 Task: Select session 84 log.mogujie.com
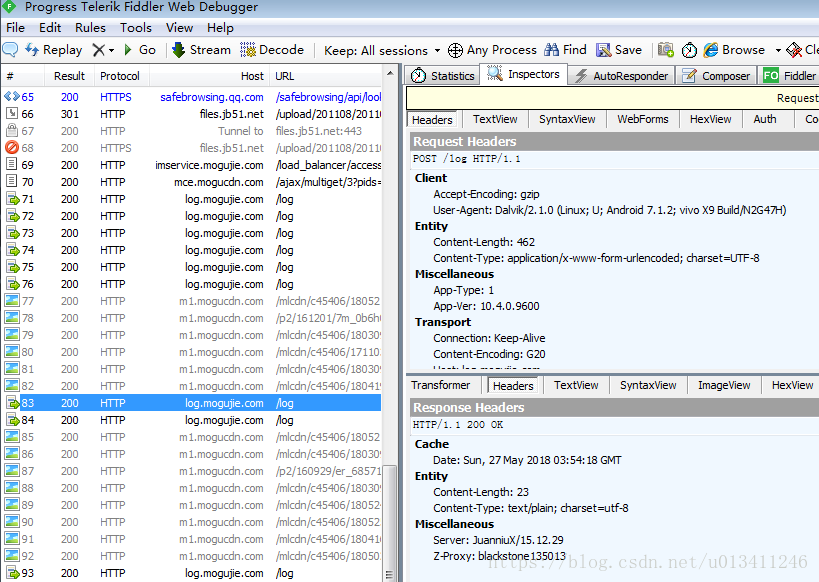(x=192, y=420)
